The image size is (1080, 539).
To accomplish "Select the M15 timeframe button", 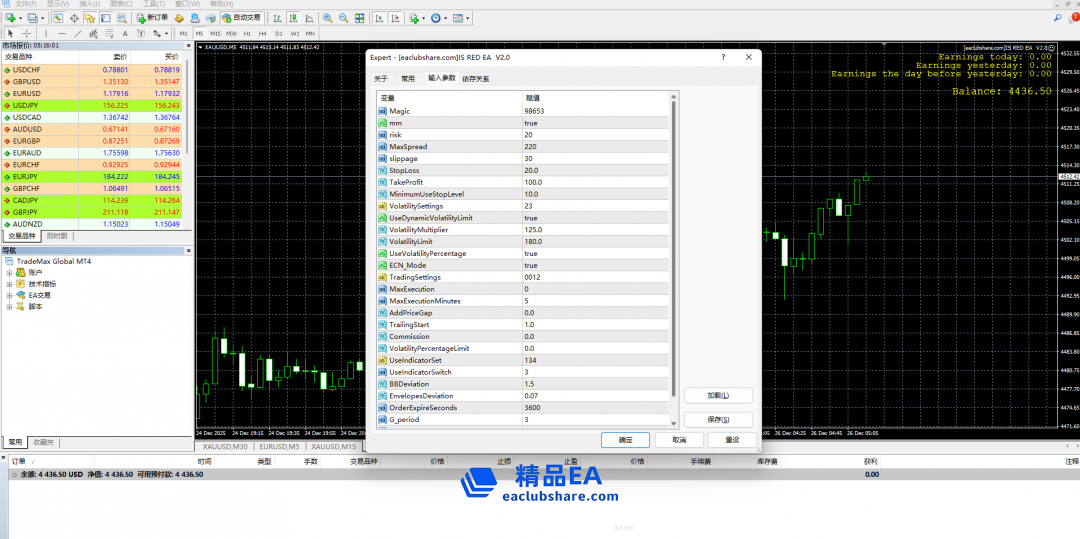I will [216, 33].
